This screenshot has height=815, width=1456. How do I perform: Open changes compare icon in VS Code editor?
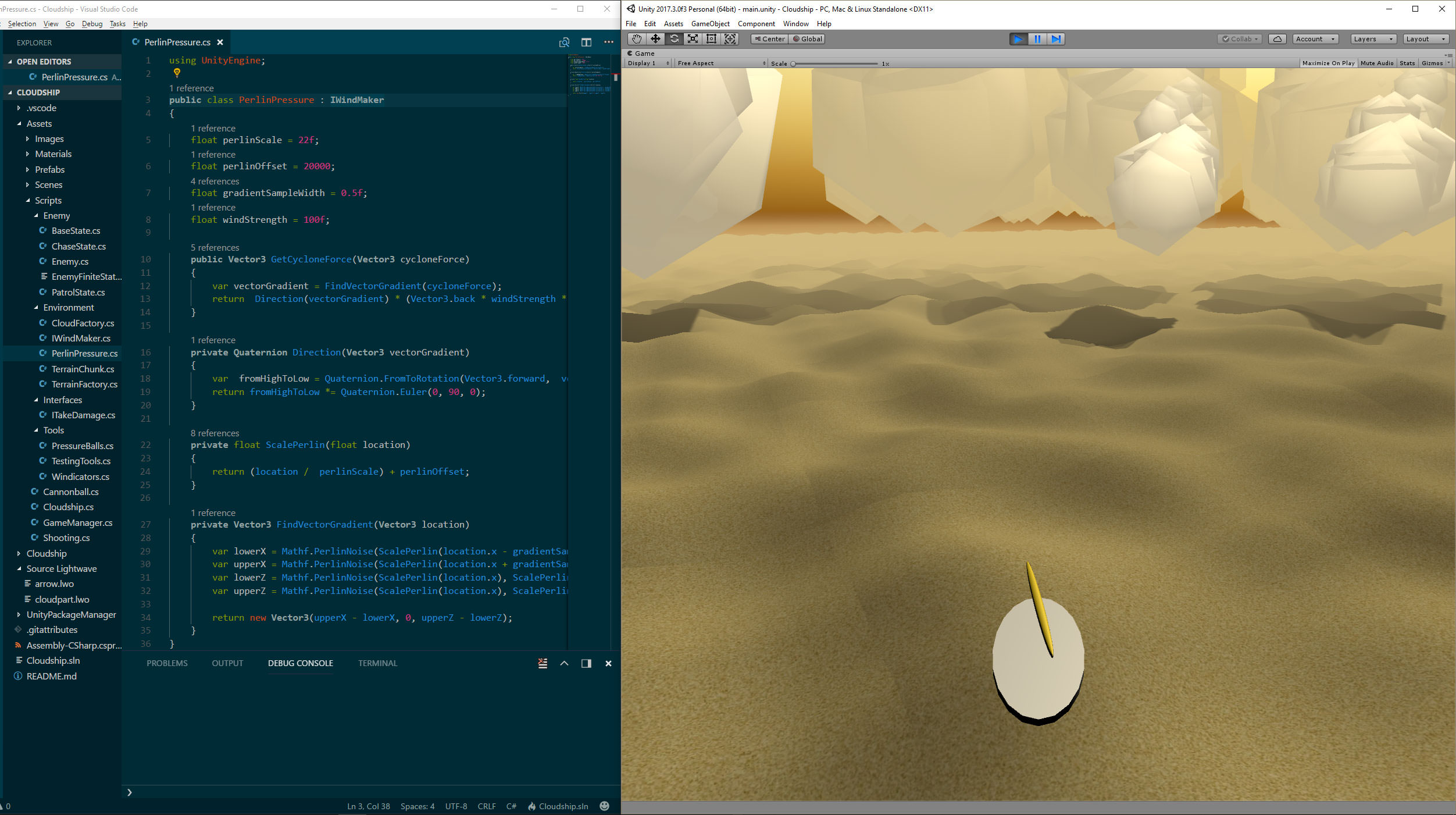[x=564, y=42]
